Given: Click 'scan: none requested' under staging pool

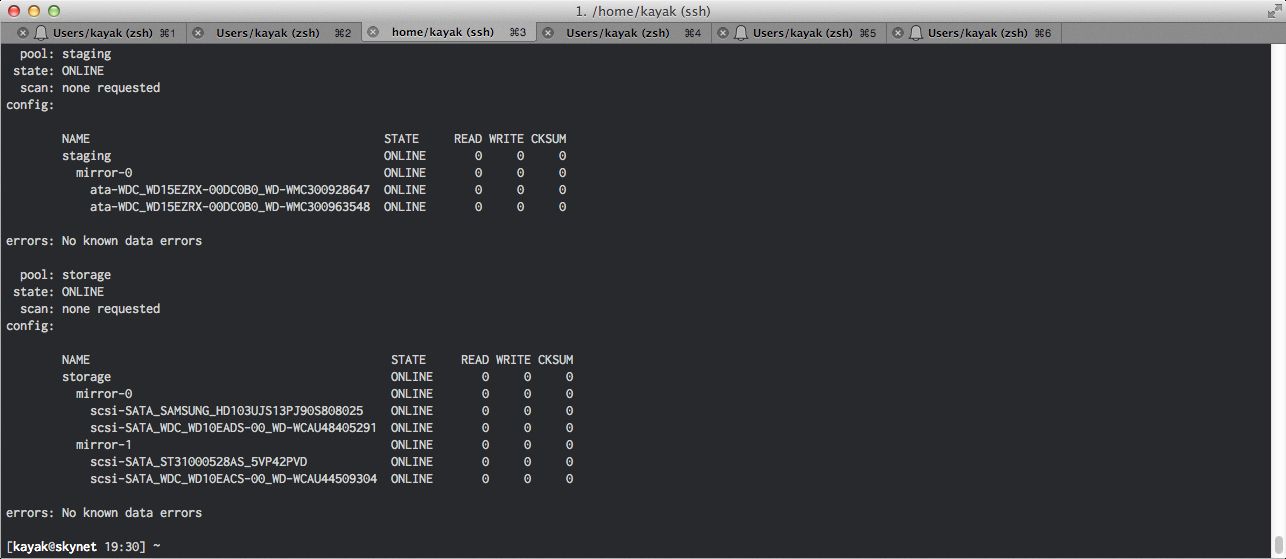Looking at the screenshot, I should (x=90, y=88).
